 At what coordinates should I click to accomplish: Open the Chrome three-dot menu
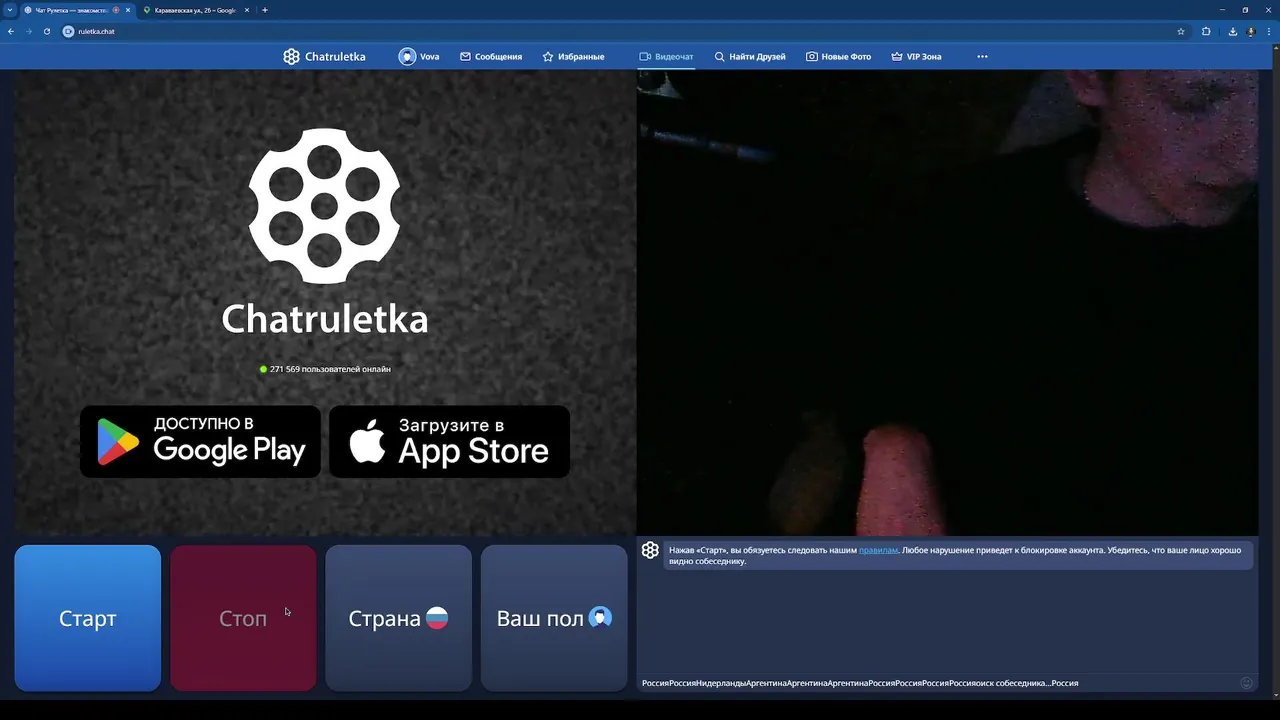click(x=1269, y=31)
